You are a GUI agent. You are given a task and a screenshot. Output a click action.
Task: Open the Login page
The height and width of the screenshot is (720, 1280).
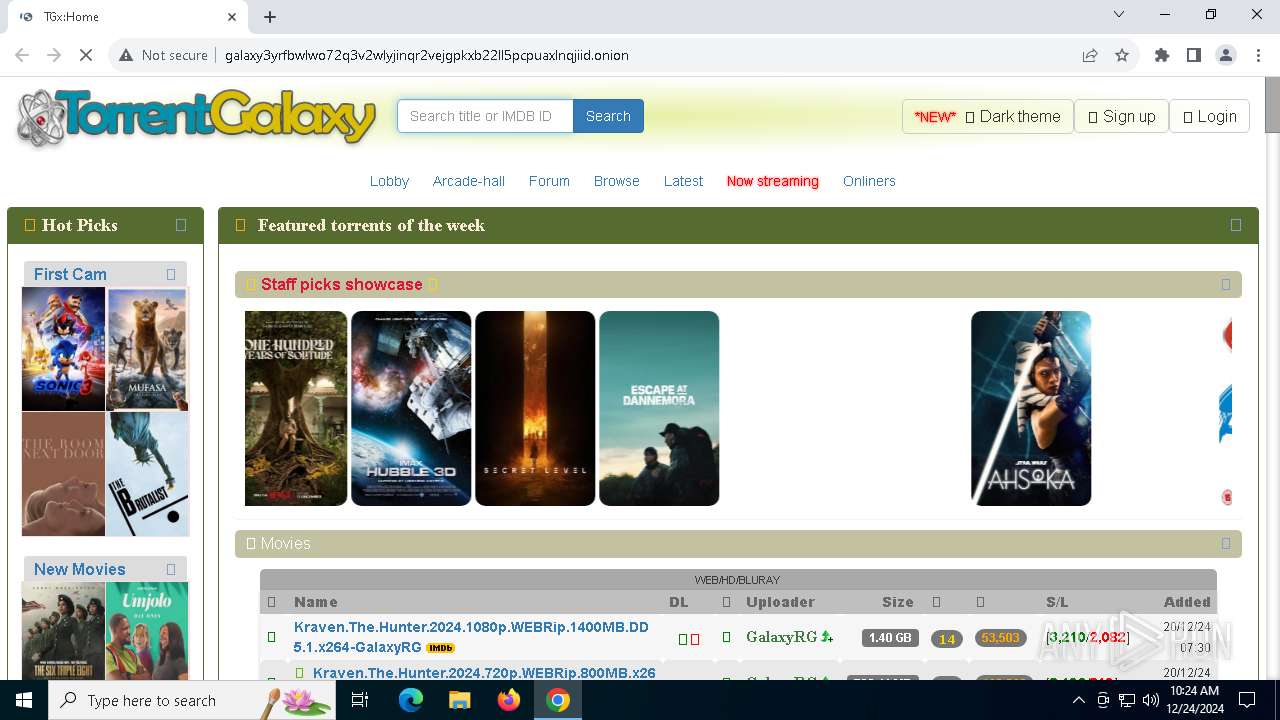(1210, 116)
